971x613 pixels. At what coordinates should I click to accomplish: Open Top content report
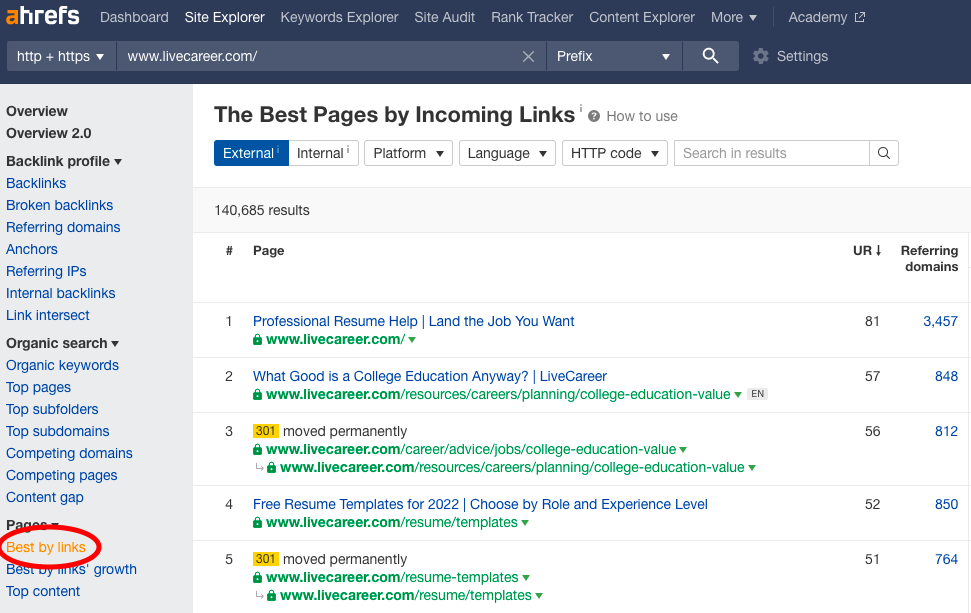click(x=43, y=591)
